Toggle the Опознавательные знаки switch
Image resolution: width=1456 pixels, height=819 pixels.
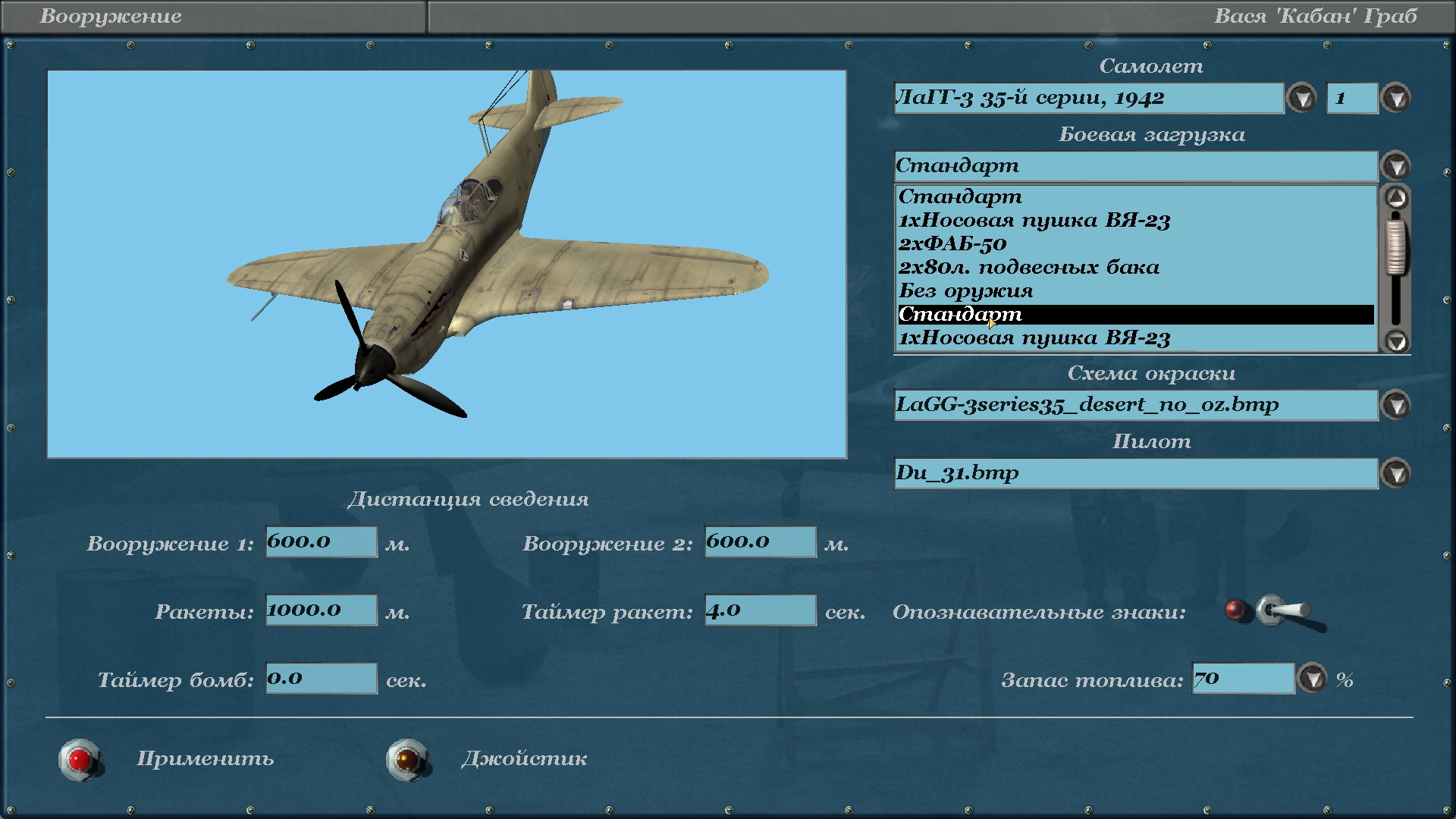tap(1282, 610)
